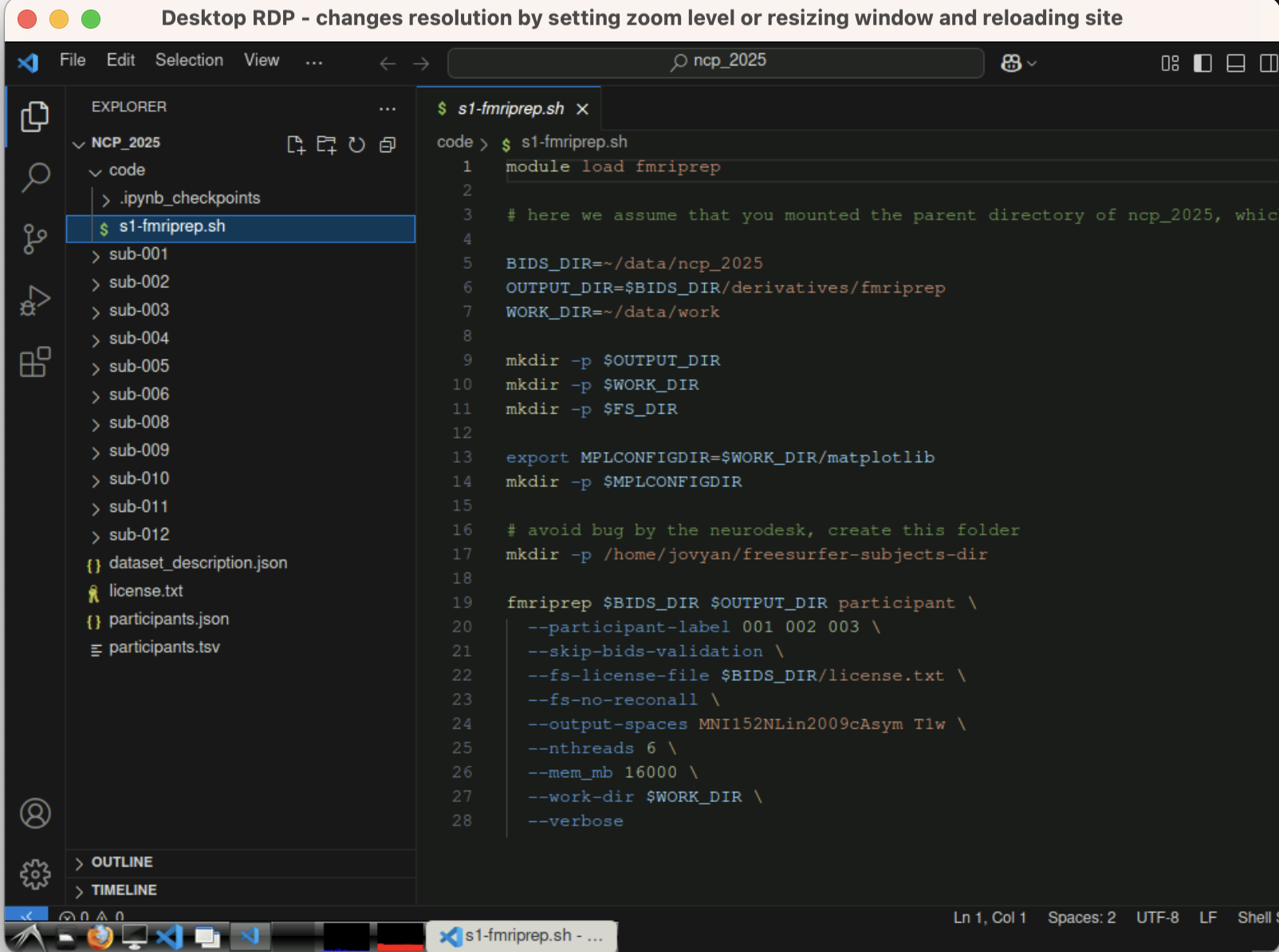Toggle the primary side bar visibility

tap(1202, 63)
